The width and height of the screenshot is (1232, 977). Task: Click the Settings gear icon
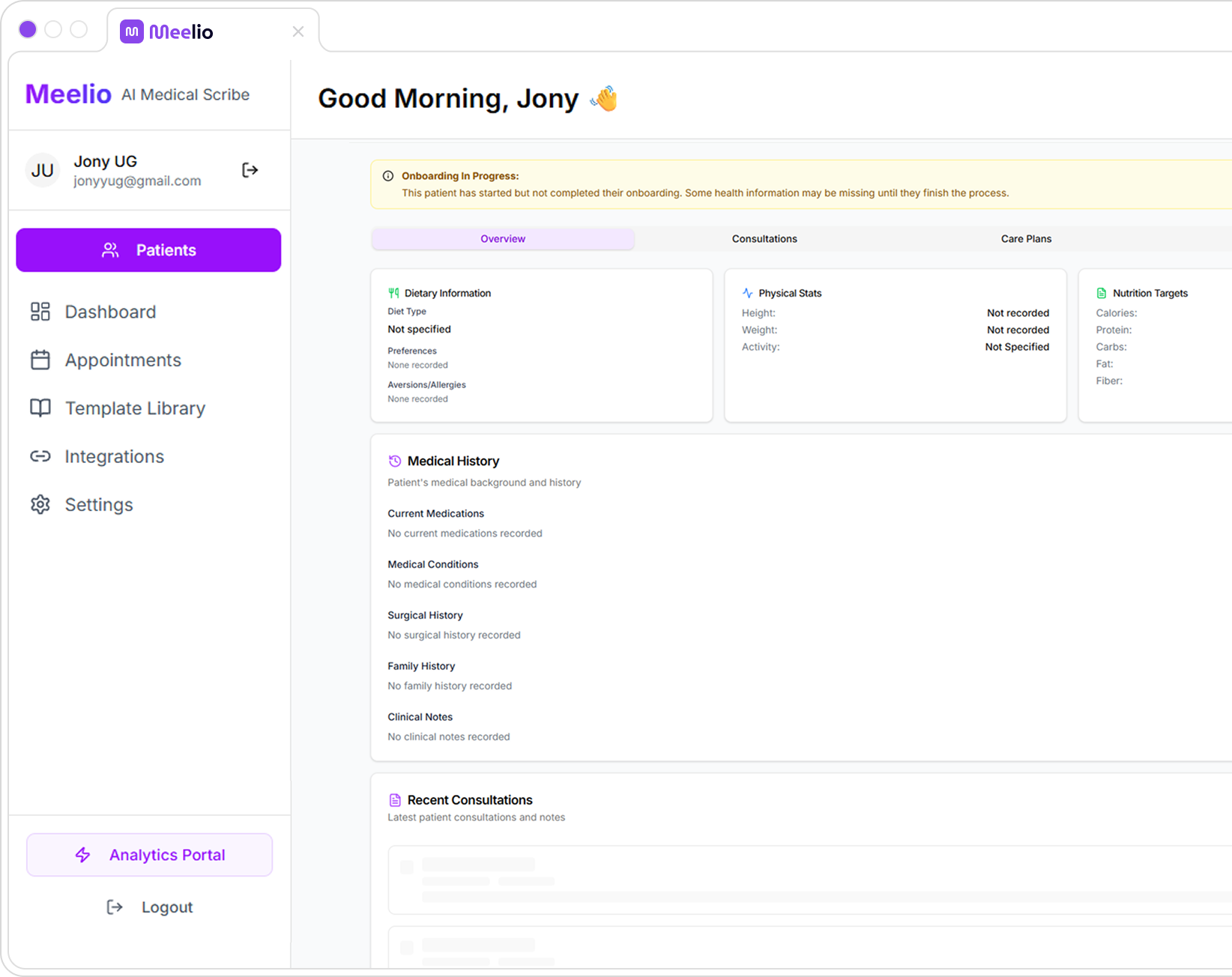(x=40, y=505)
